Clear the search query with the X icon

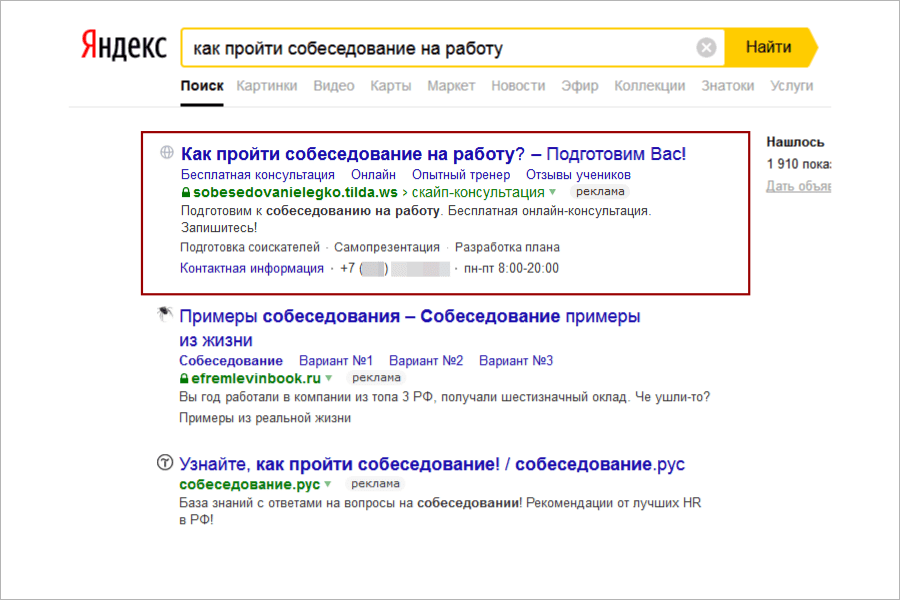(x=706, y=47)
